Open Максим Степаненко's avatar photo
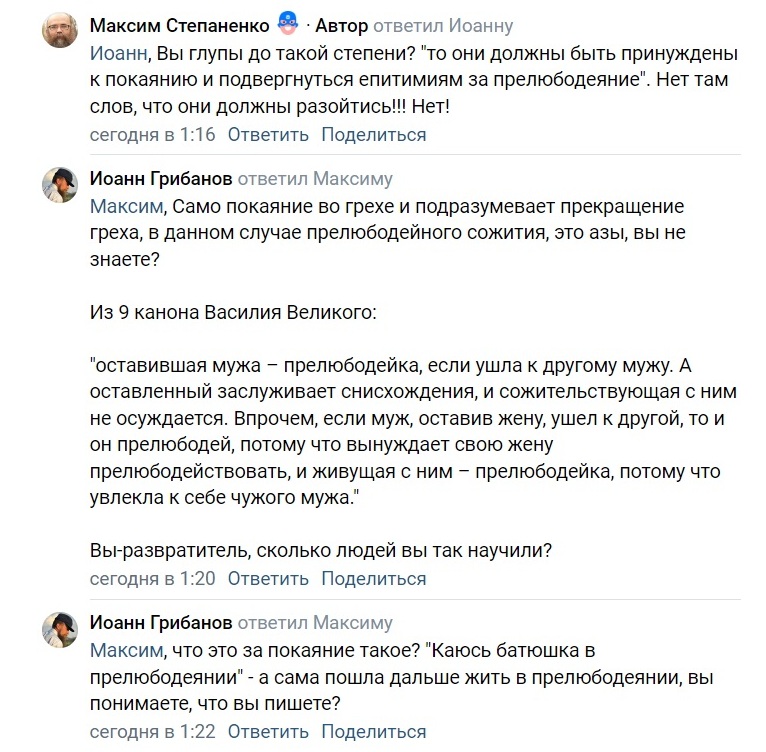This screenshot has height=752, width=766. point(60,34)
